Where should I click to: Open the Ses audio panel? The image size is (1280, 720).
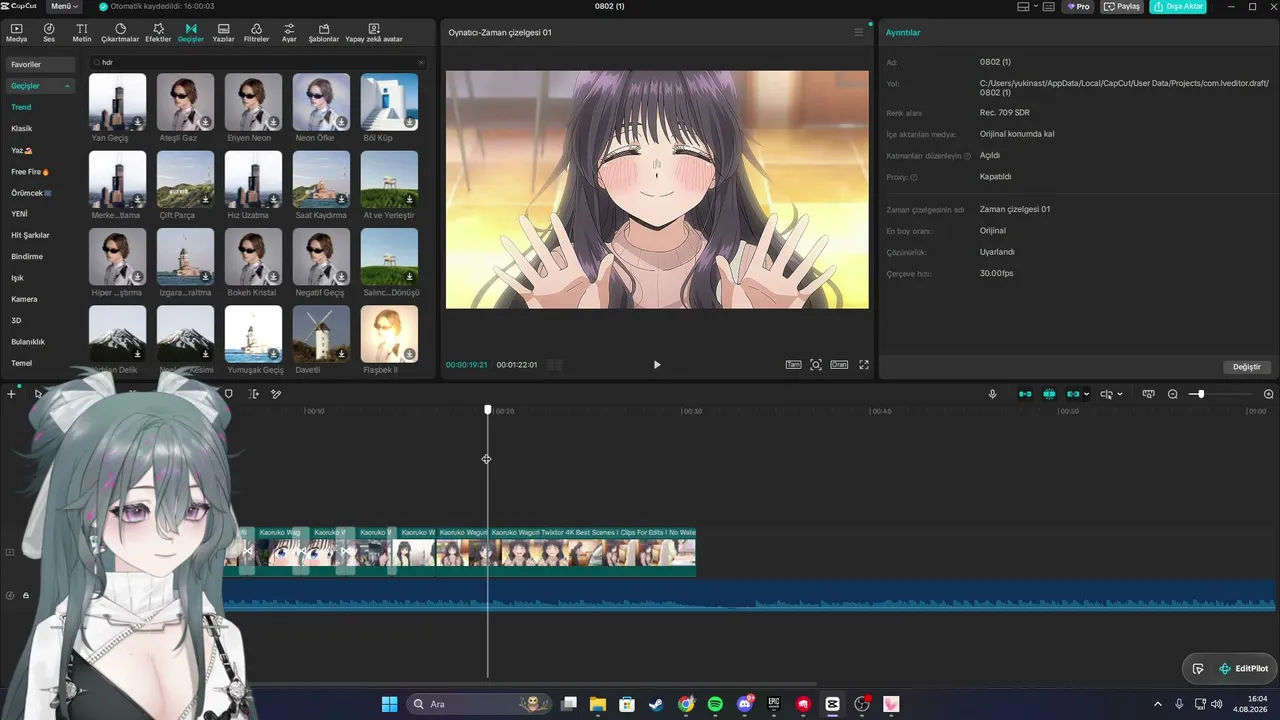pos(49,33)
